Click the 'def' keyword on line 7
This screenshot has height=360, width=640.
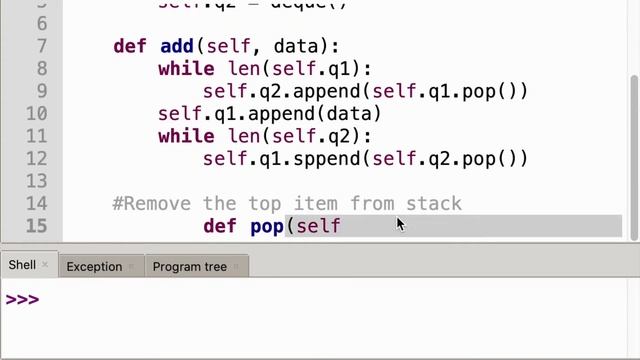coord(130,46)
